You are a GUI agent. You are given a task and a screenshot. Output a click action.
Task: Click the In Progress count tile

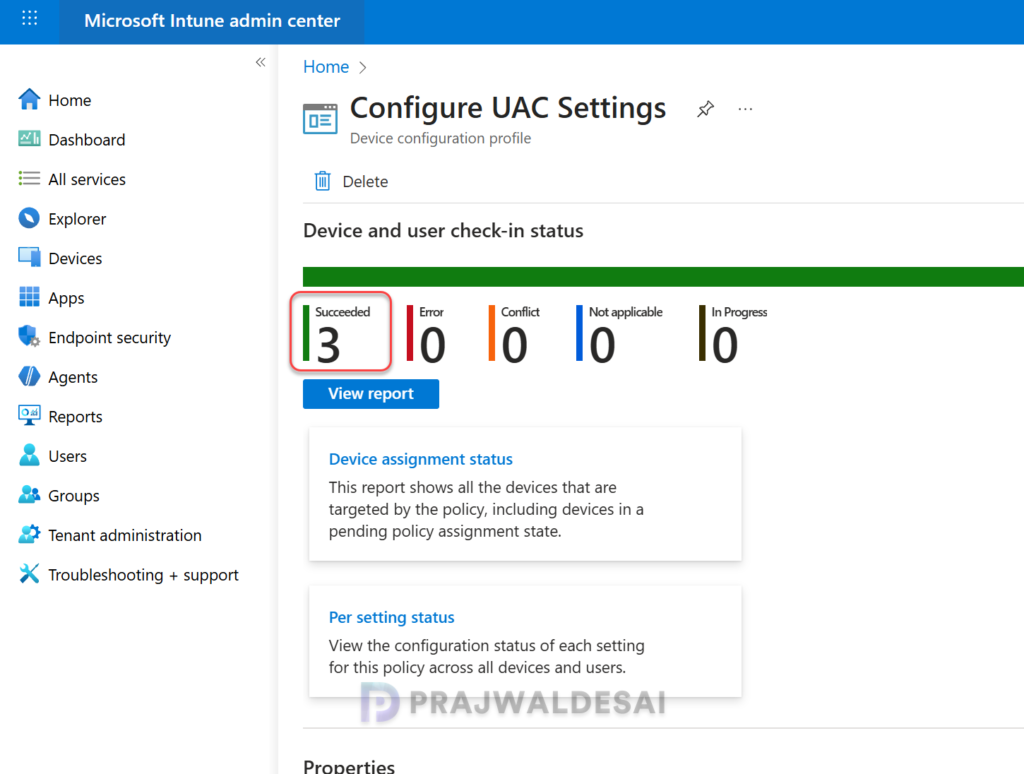tap(733, 334)
